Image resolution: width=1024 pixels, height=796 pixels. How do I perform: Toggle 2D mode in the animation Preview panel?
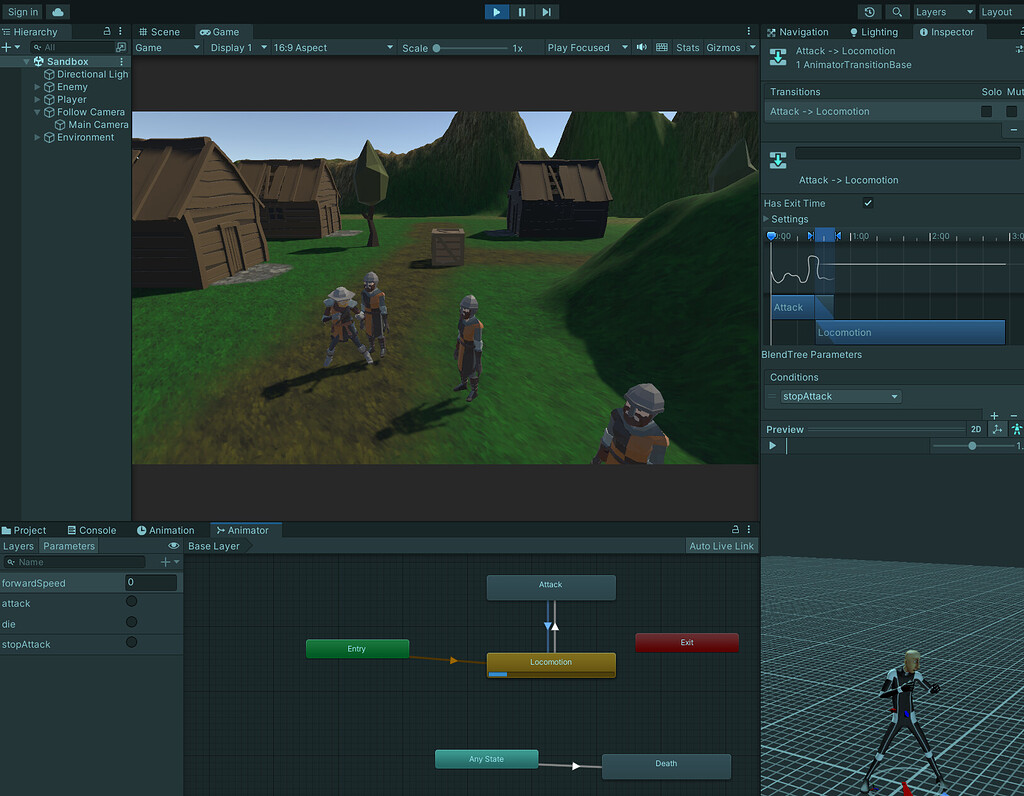point(976,429)
